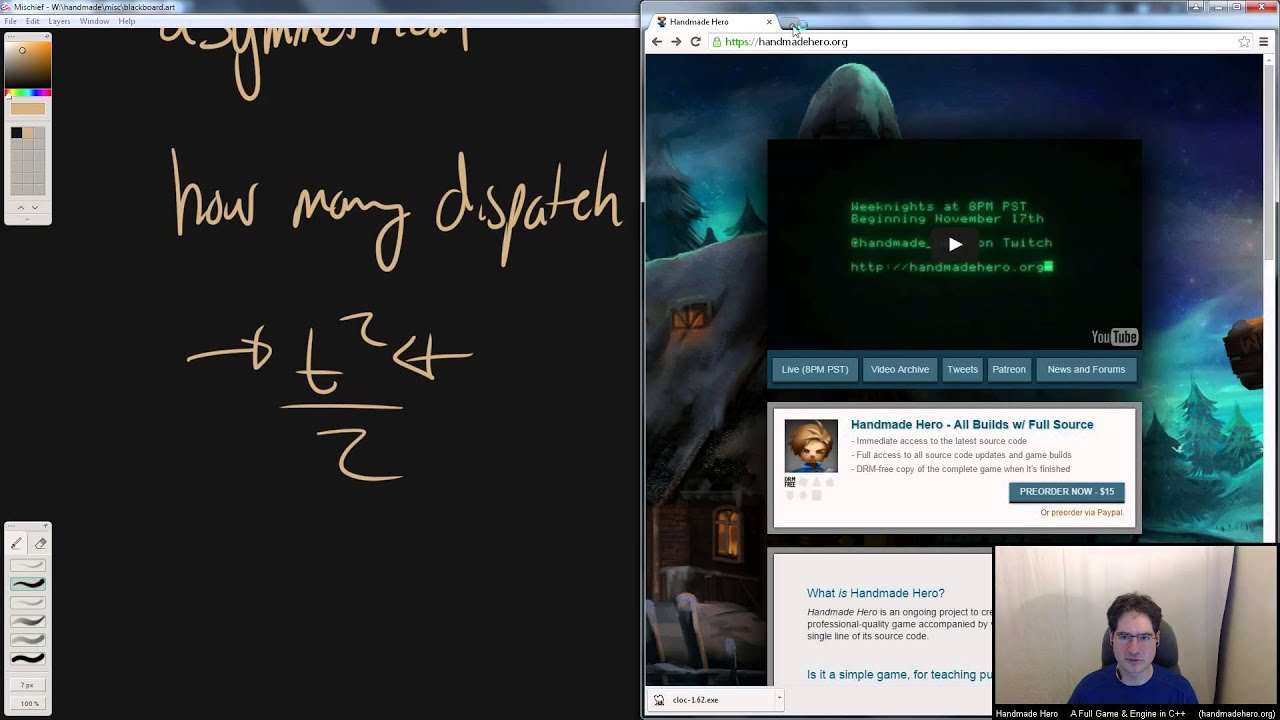Click the 'What is Handmade Hero?' heading
This screenshot has height=720, width=1280.
(876, 593)
